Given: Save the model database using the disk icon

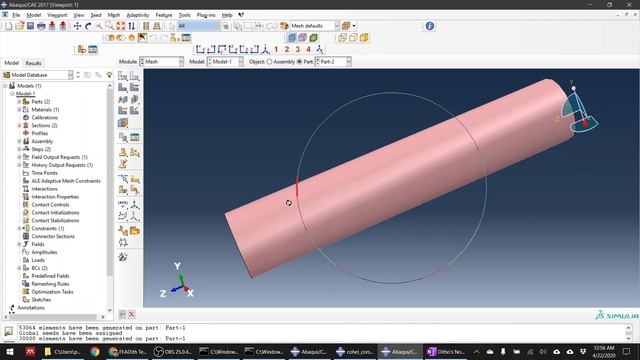Looking at the screenshot, I should [x=30, y=26].
